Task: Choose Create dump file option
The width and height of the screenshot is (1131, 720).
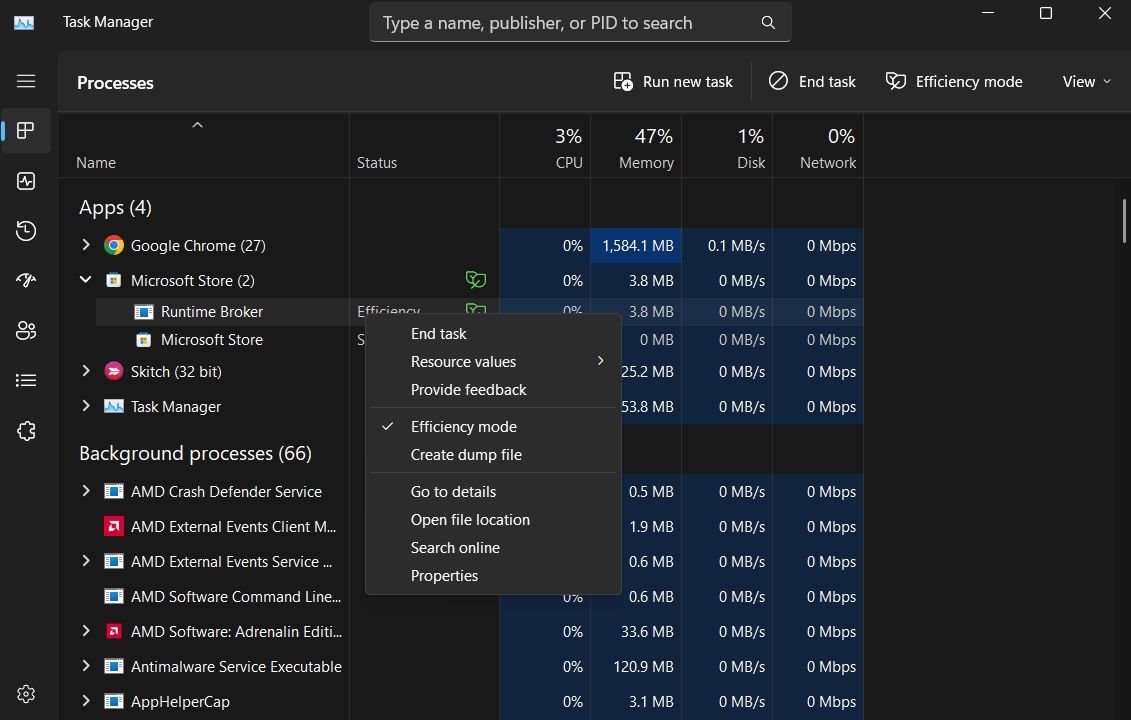Action: pyautogui.click(x=466, y=455)
